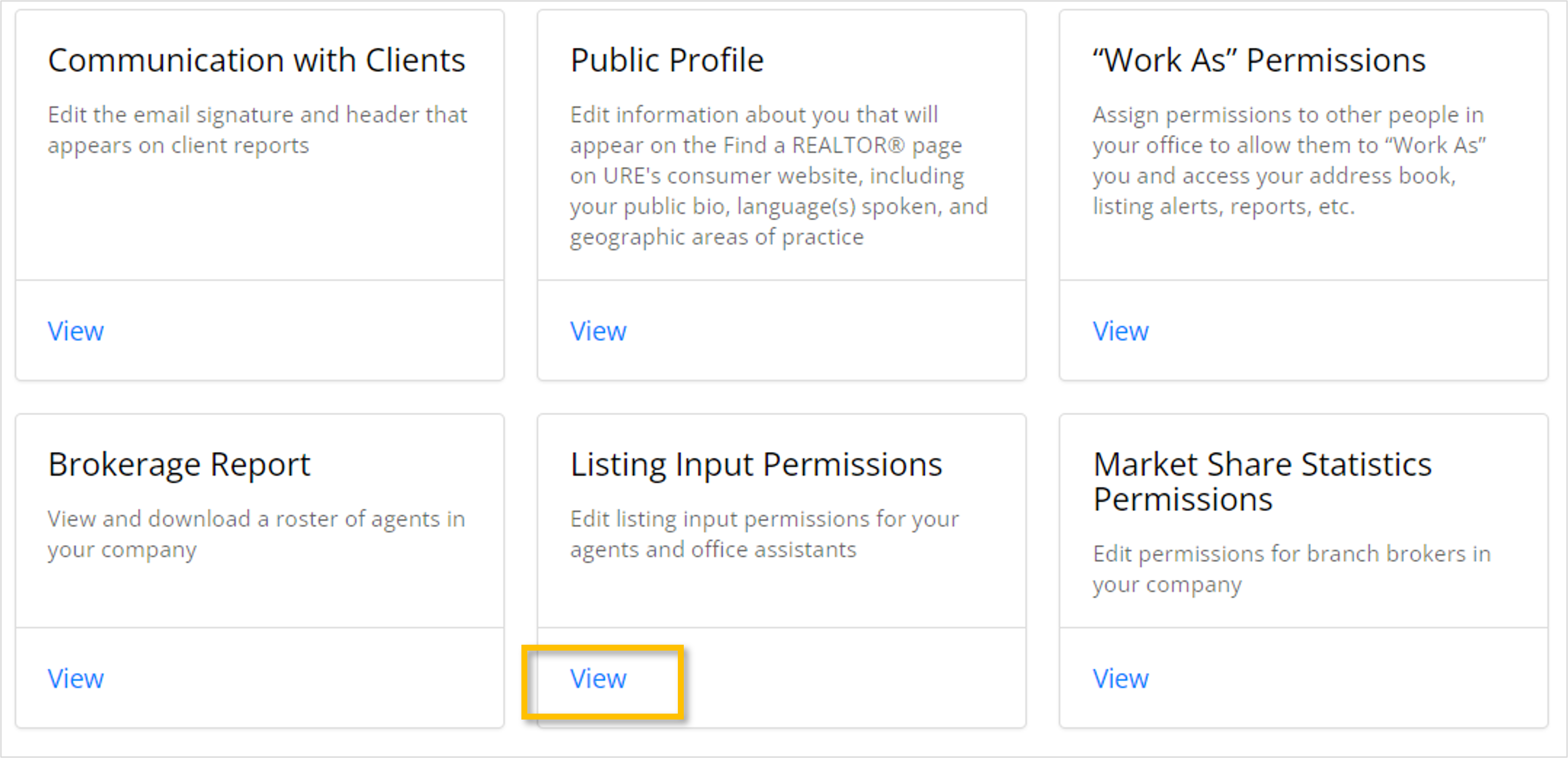Screen dimensions: 1568x758
Task: Open View for Listing Input Permissions
Action: (598, 678)
